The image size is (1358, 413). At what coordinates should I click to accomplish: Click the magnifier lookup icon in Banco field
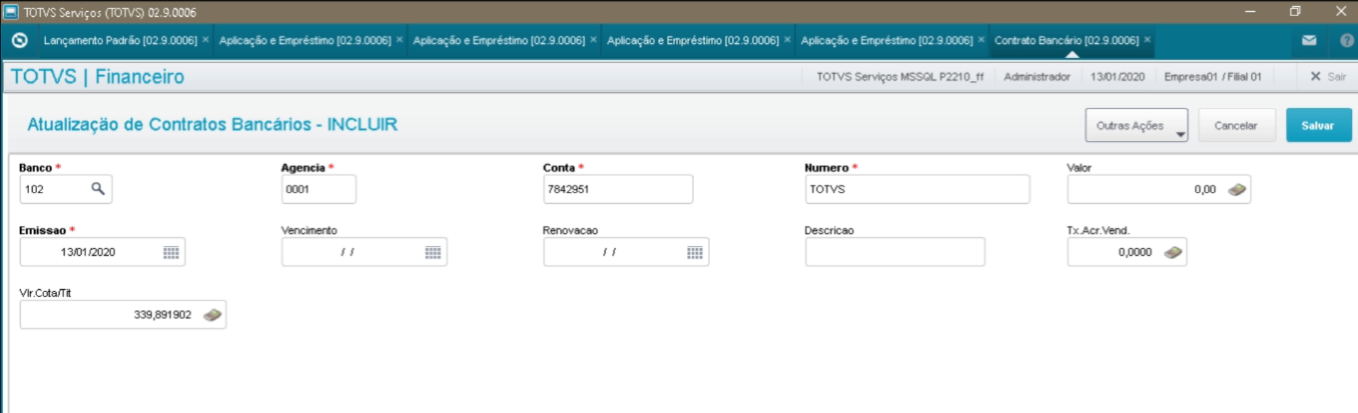(97, 189)
